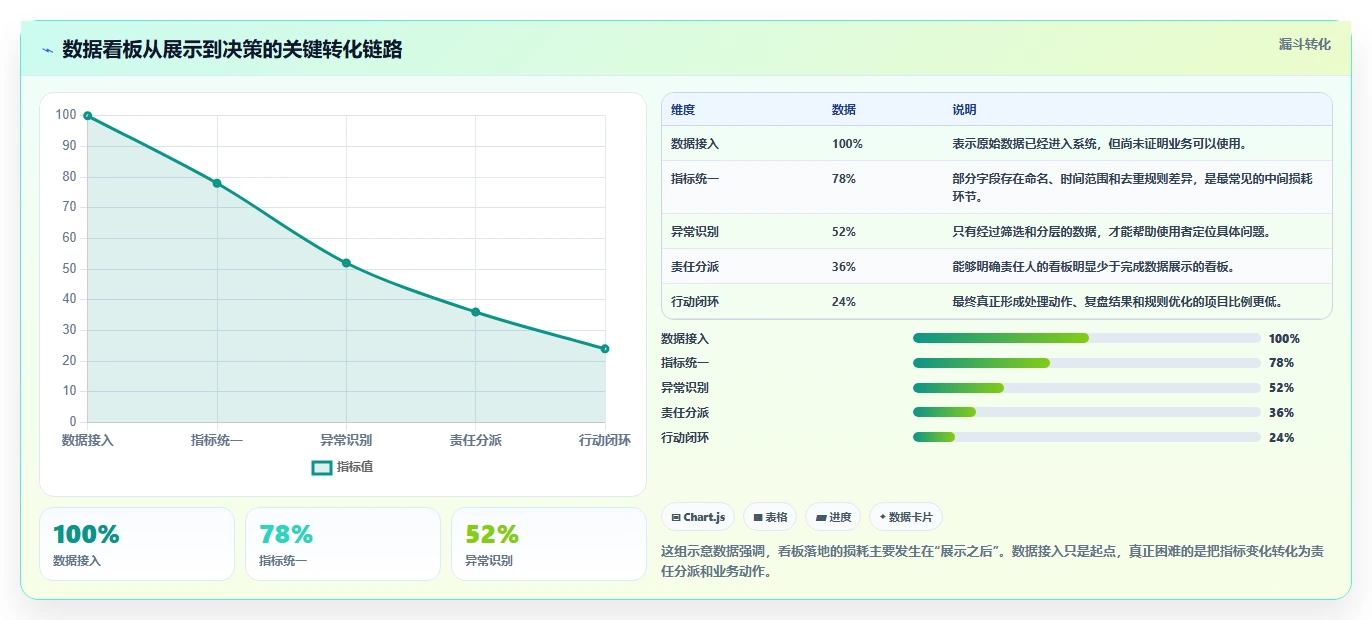
Task: Click the 行动闭环 progress bar
Action: click(x=1087, y=437)
